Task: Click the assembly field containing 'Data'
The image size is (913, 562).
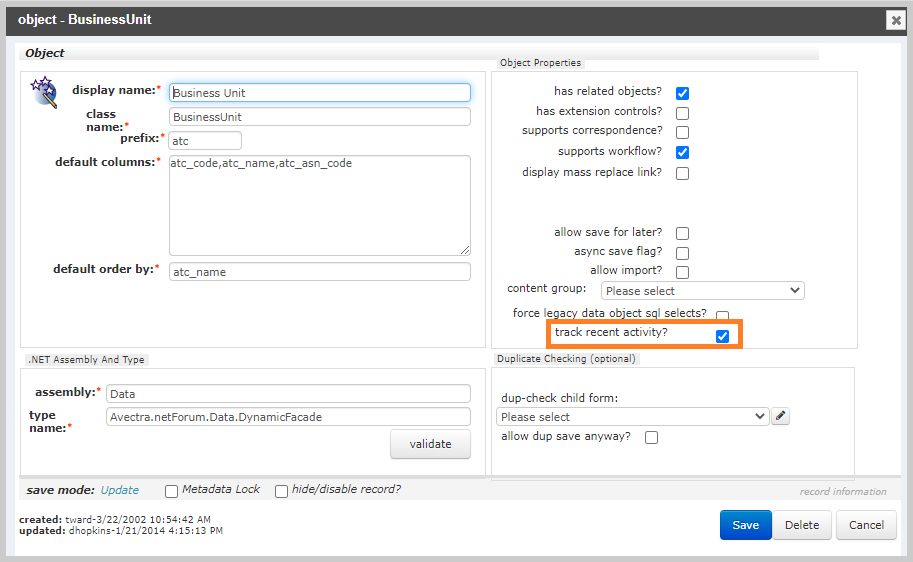Action: pos(288,394)
